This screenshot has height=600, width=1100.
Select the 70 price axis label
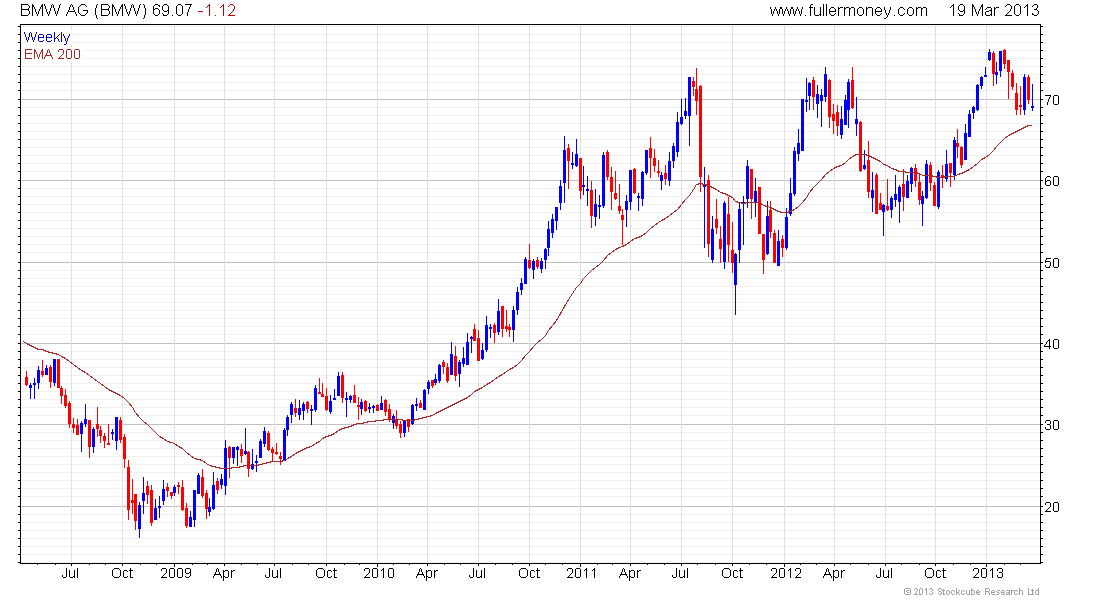1052,100
